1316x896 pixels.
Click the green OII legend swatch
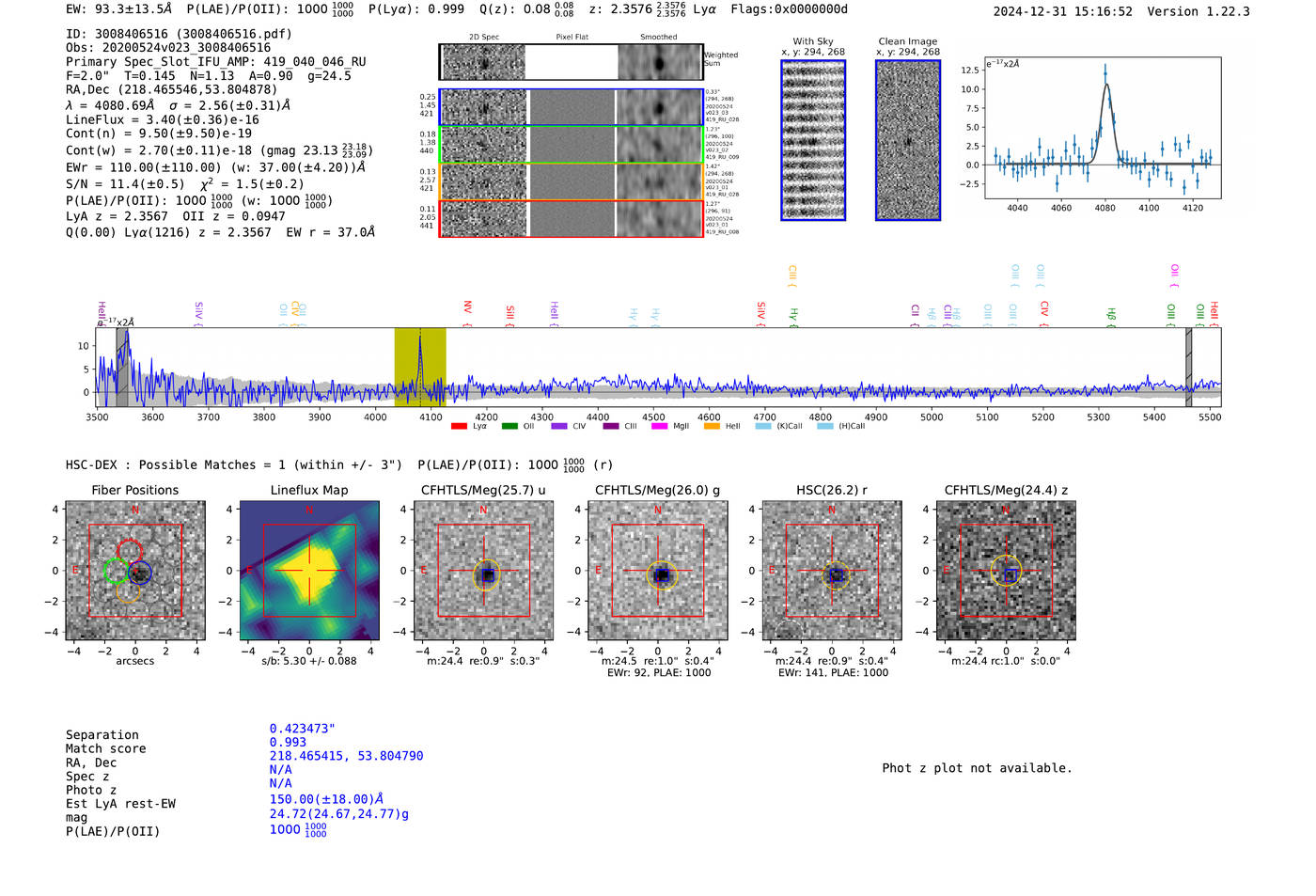click(x=509, y=426)
